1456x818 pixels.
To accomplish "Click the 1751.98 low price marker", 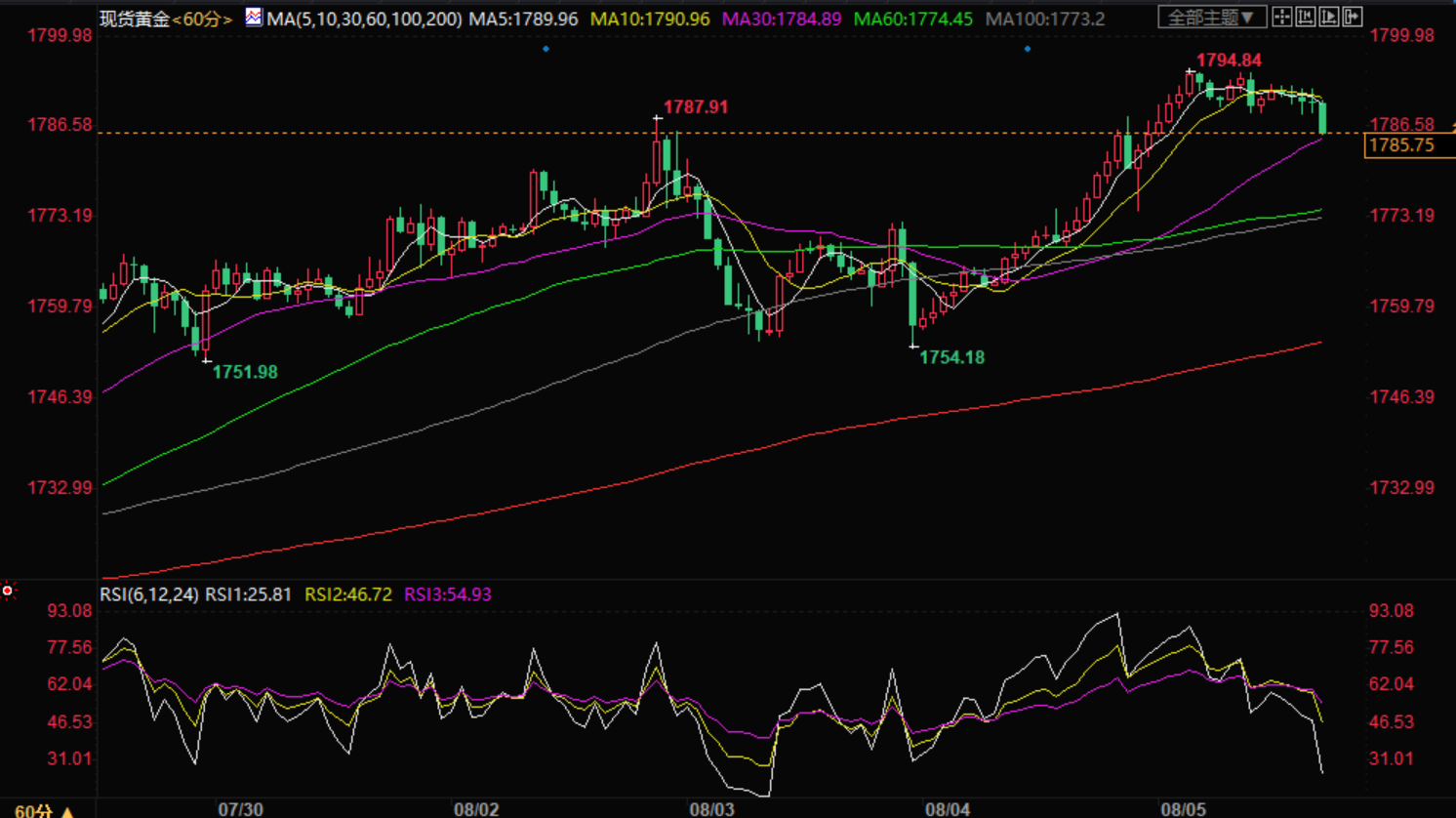I will point(245,372).
